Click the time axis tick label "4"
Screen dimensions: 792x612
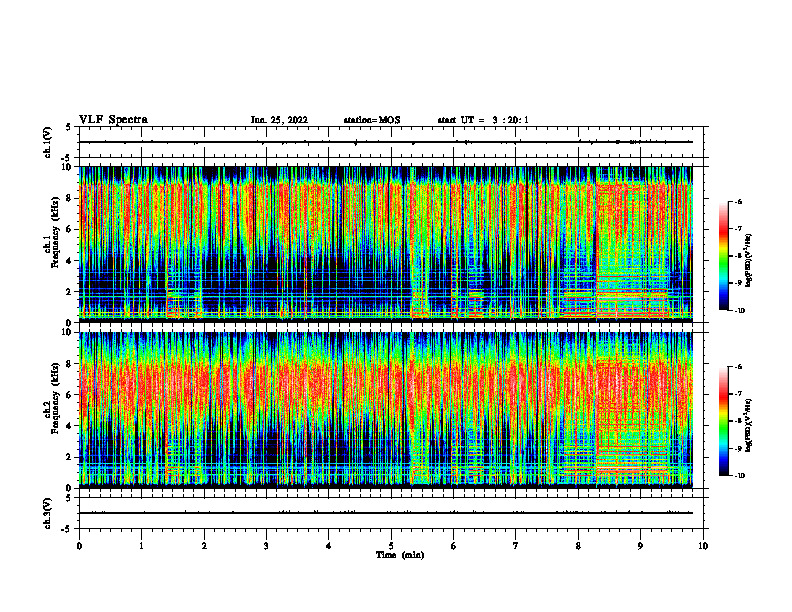point(329,546)
